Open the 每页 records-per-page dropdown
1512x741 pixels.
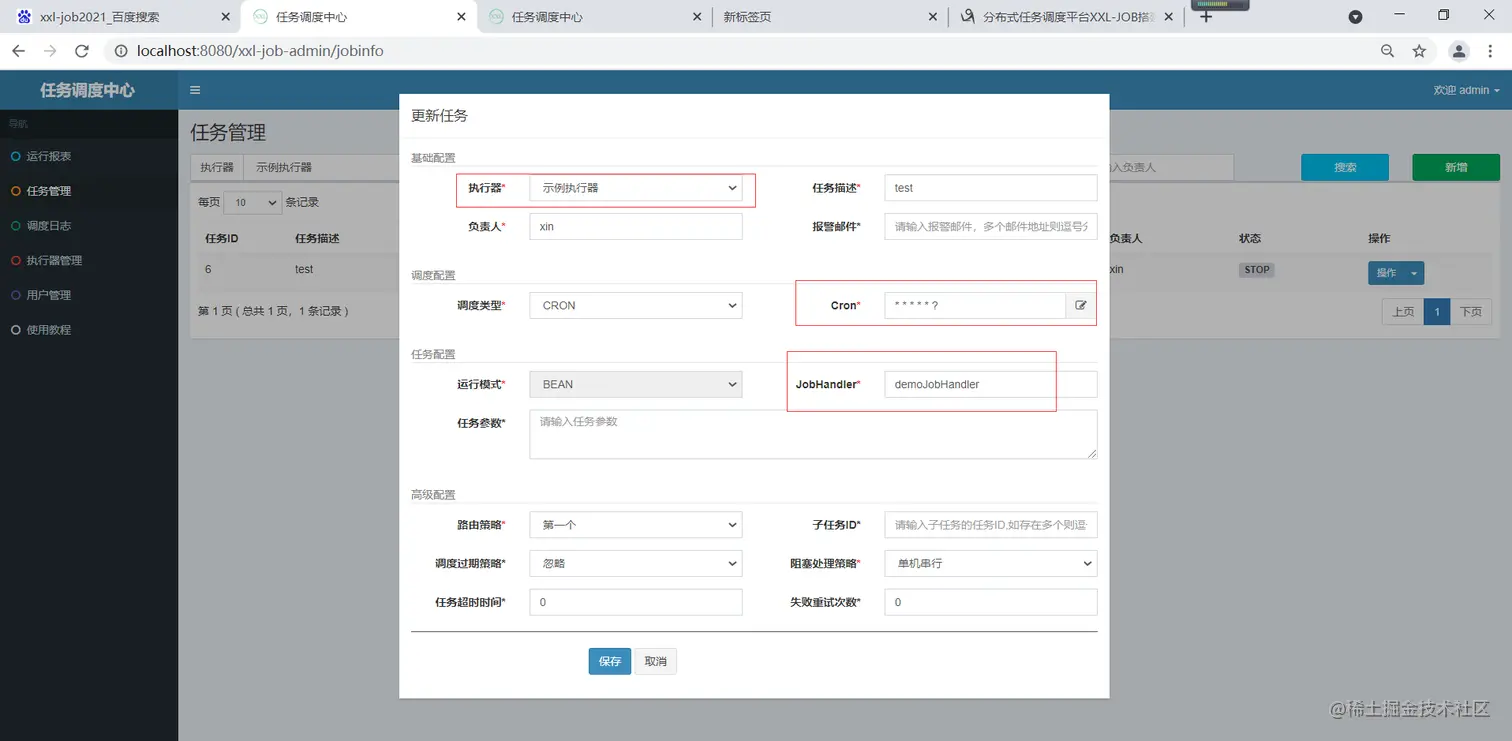coord(253,202)
